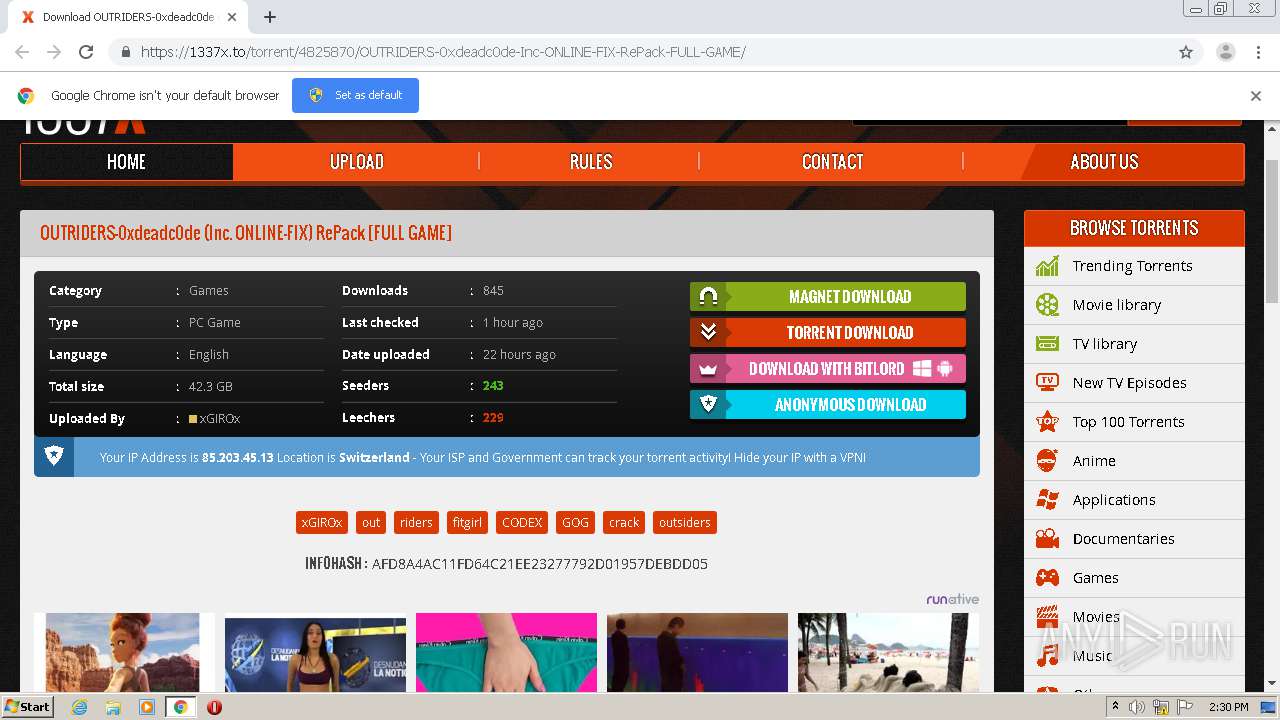The image size is (1280, 720).
Task: Click the address bar URL
Action: (443, 52)
